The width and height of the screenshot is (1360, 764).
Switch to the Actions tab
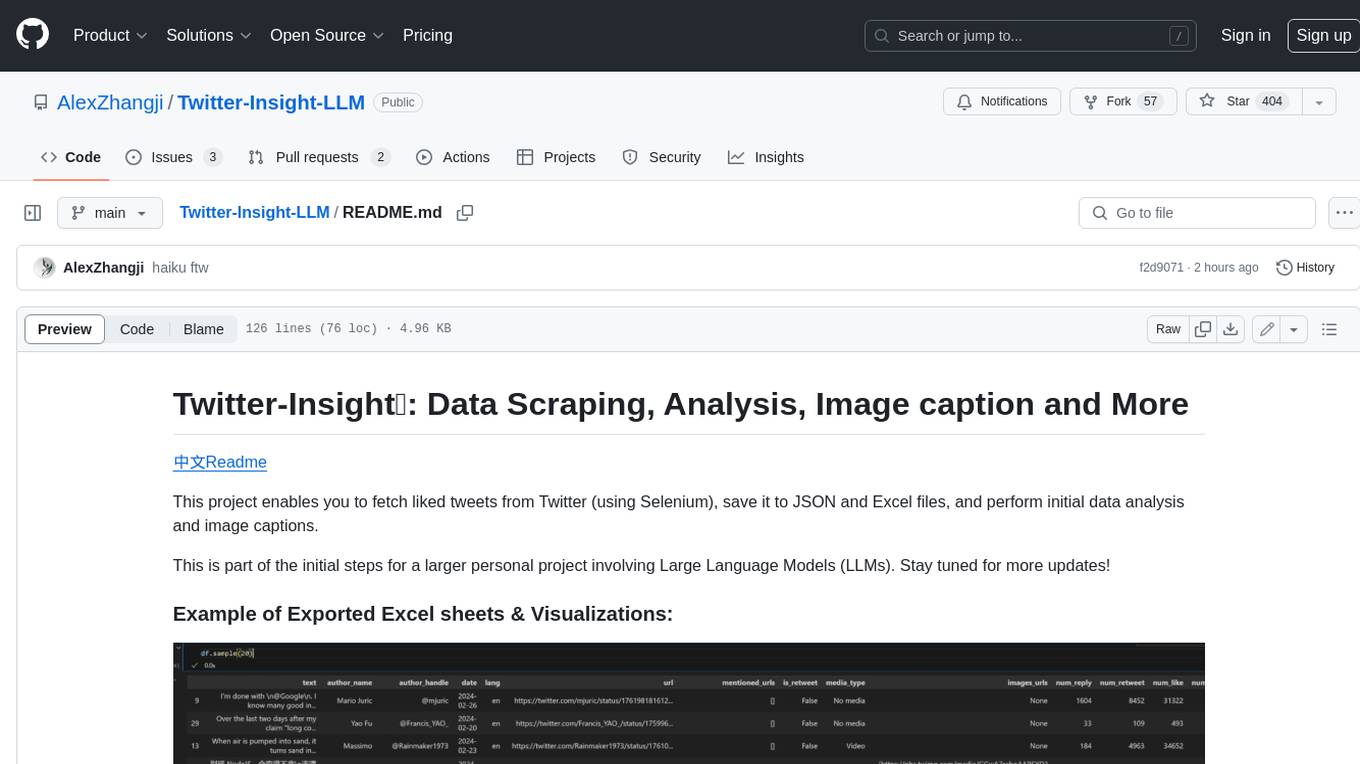tap(452, 157)
